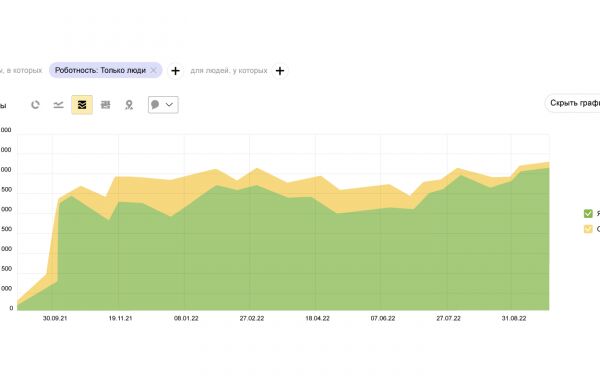Screen dimensions: 600x384
Task: Click the '19.11.21' axis date label
Action: coord(121,318)
